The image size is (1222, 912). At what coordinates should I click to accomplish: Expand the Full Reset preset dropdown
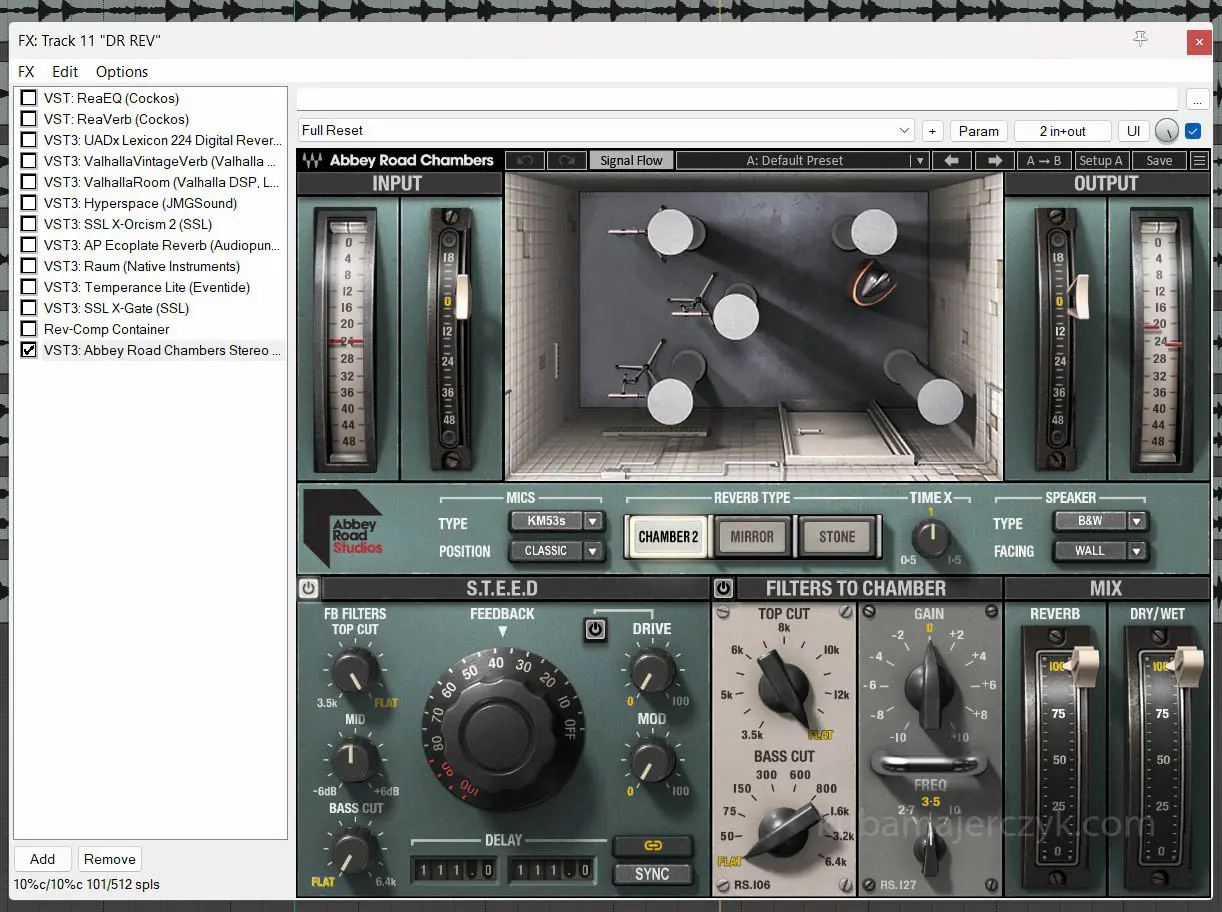tap(904, 131)
